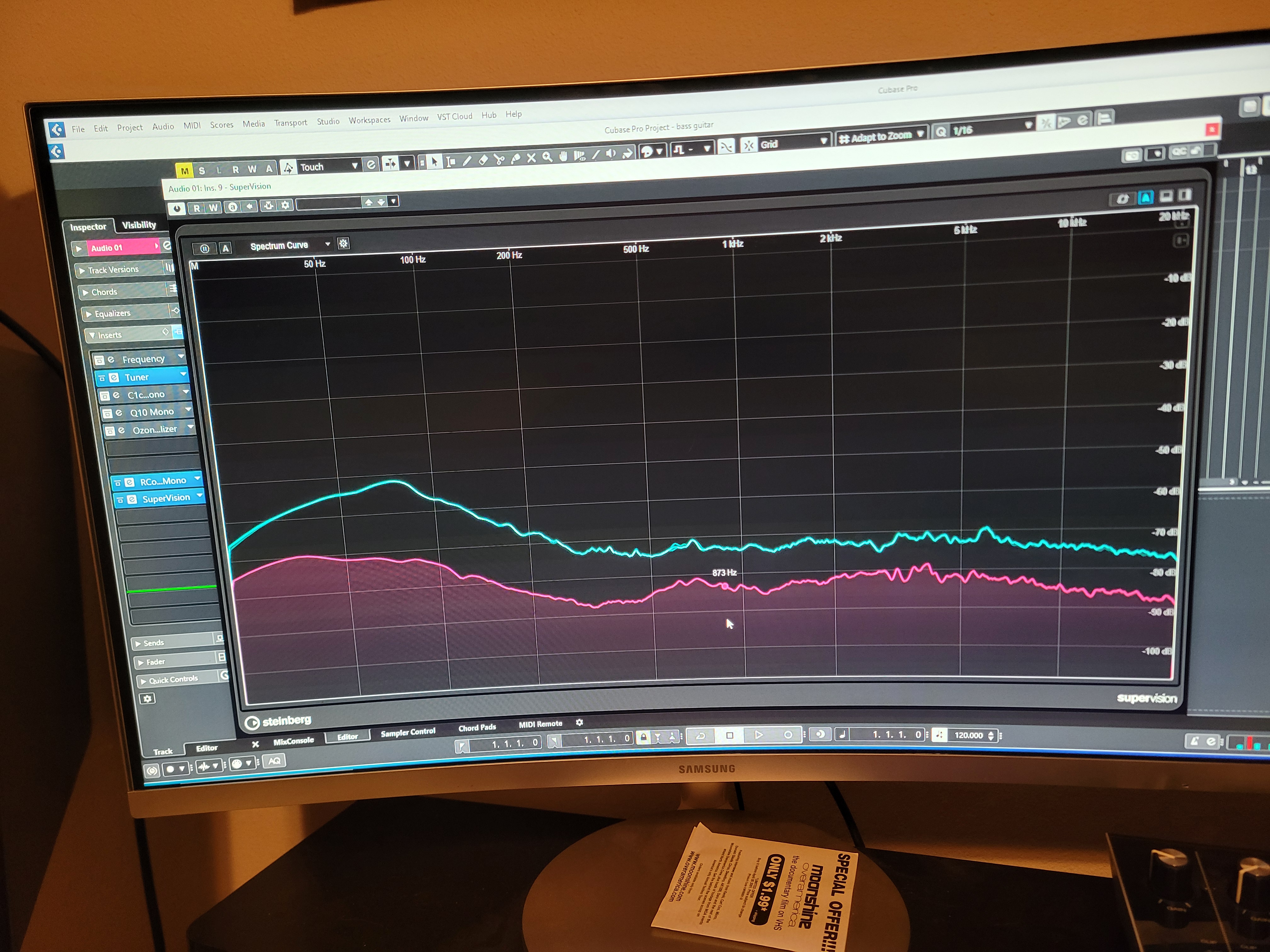The height and width of the screenshot is (952, 1270).
Task: Open the Workspaces menu
Action: click(369, 120)
